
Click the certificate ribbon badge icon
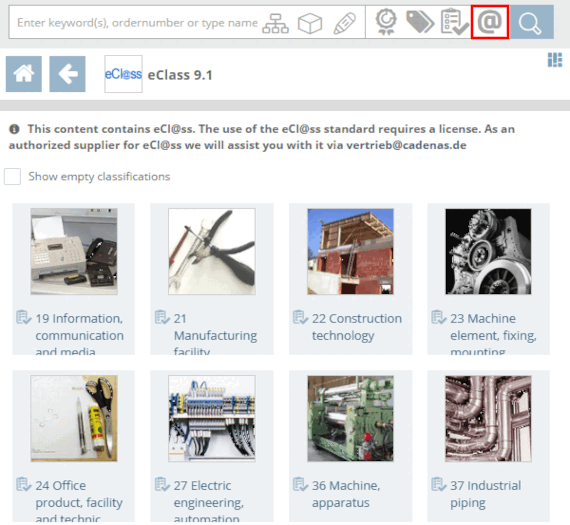point(386,22)
